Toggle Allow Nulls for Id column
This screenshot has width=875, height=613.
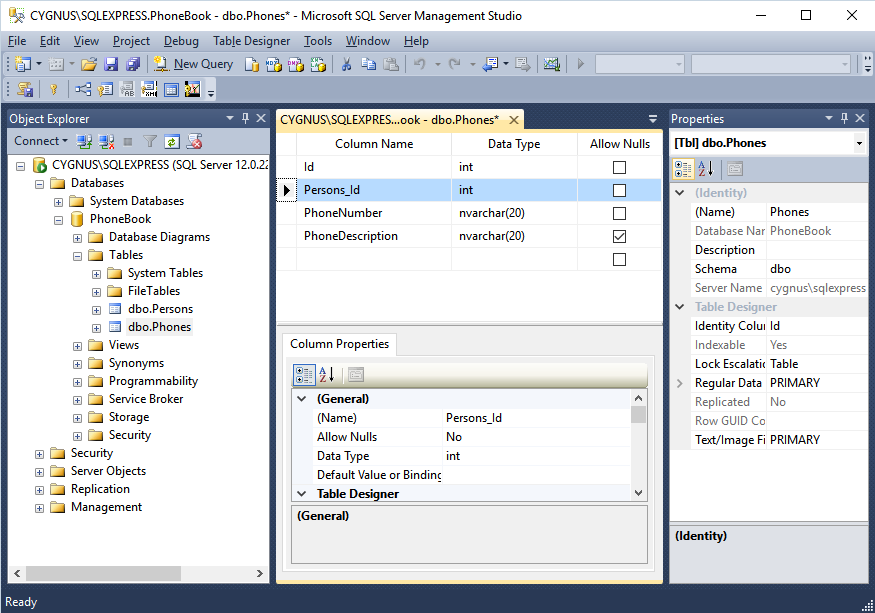pyautogui.click(x=619, y=167)
